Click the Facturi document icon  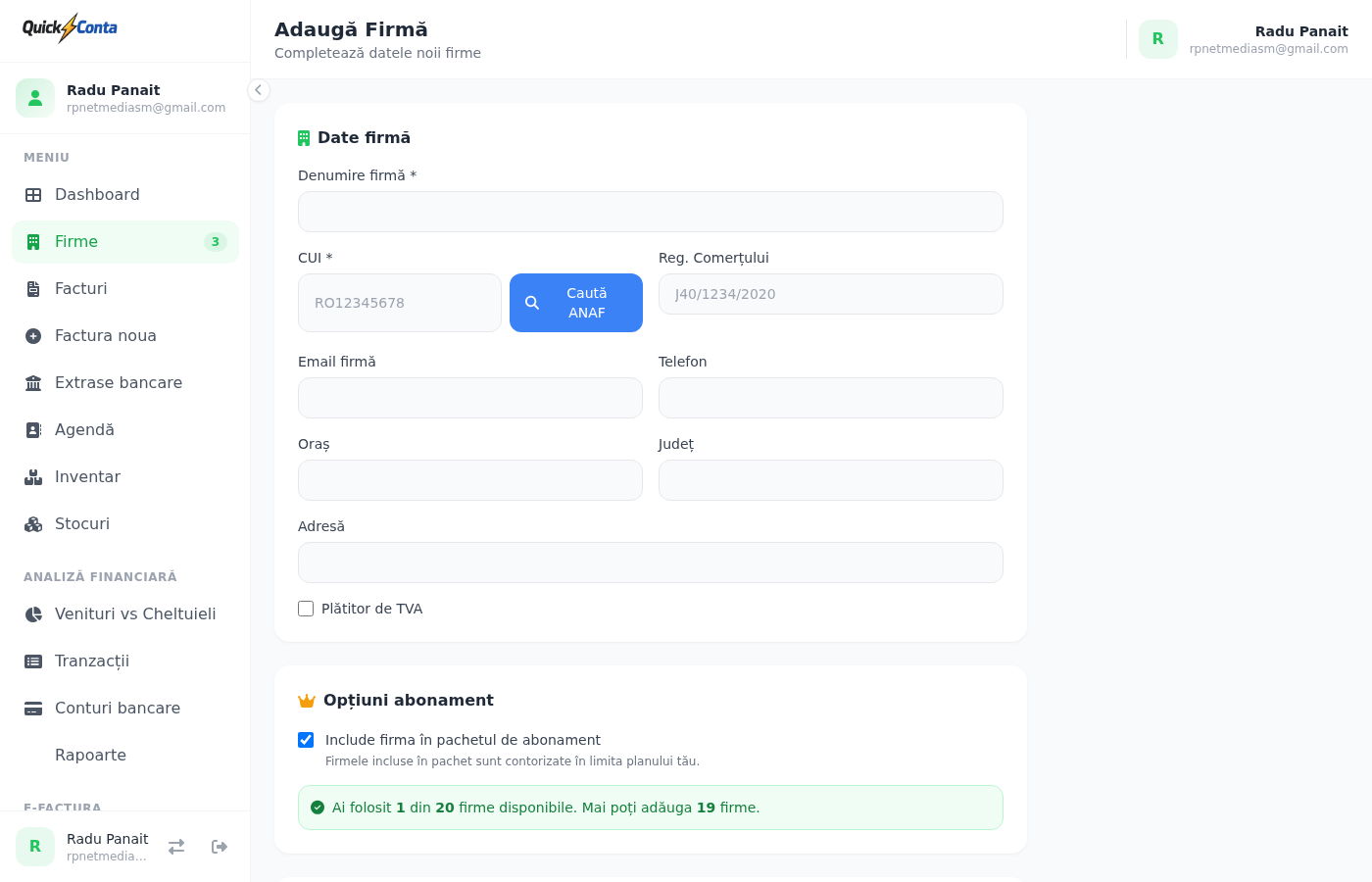[33, 289]
